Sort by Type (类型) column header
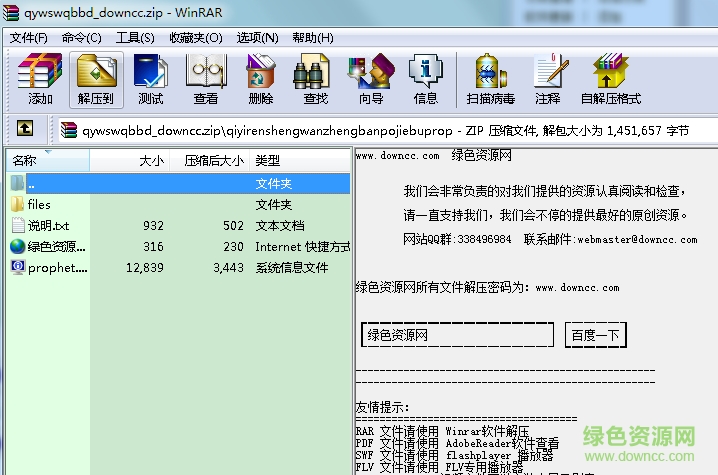The image size is (718, 475). click(300, 160)
